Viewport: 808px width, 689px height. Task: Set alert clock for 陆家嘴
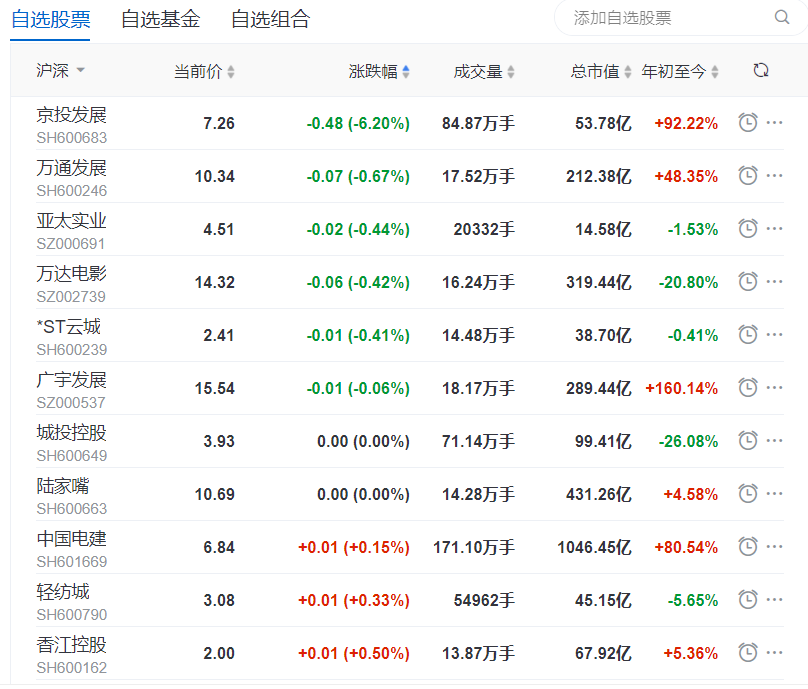(x=748, y=494)
